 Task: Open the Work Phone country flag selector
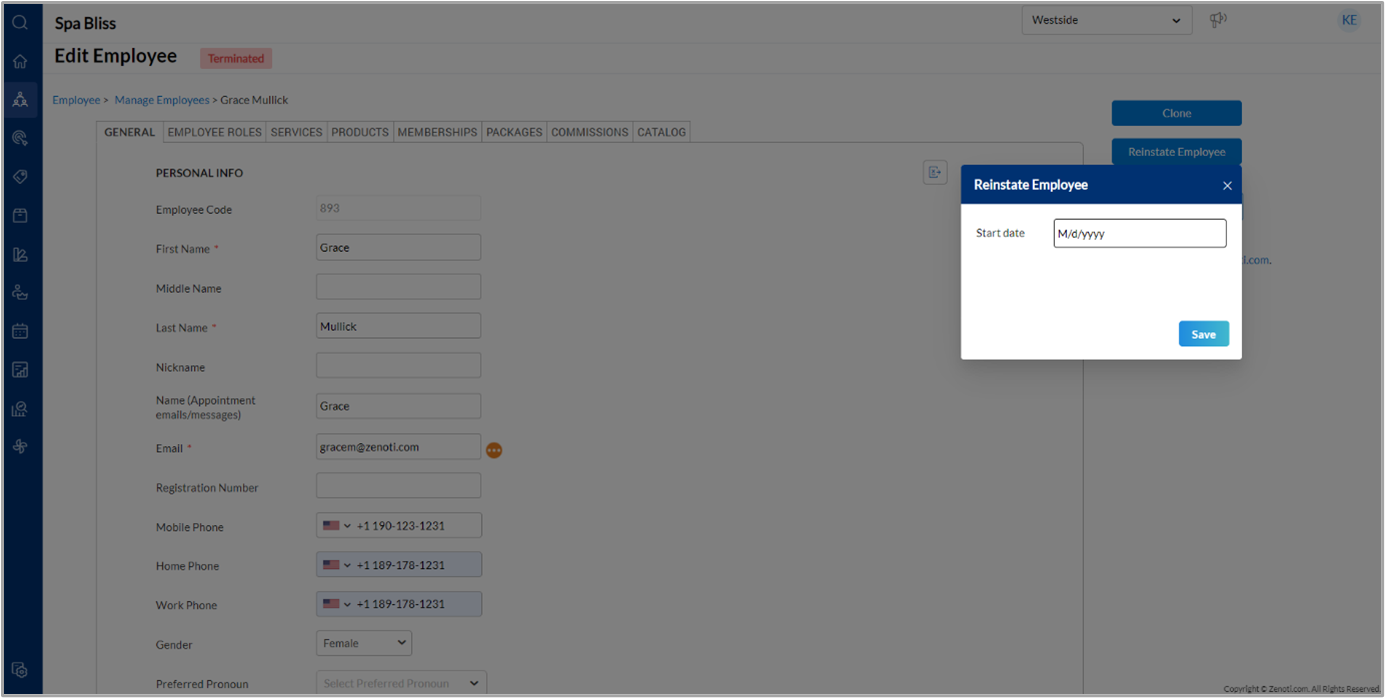pos(337,604)
